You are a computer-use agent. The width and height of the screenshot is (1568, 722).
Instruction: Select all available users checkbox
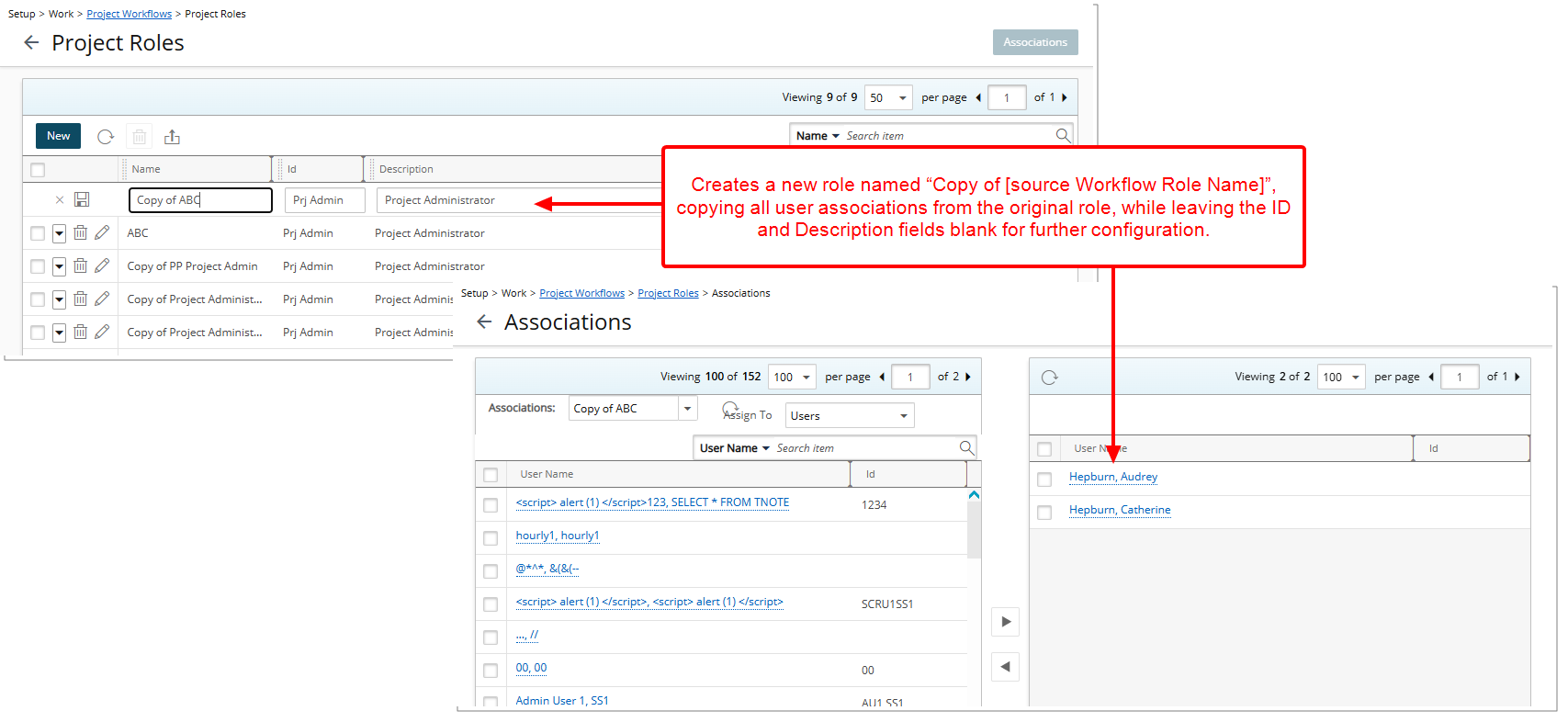tap(491, 475)
